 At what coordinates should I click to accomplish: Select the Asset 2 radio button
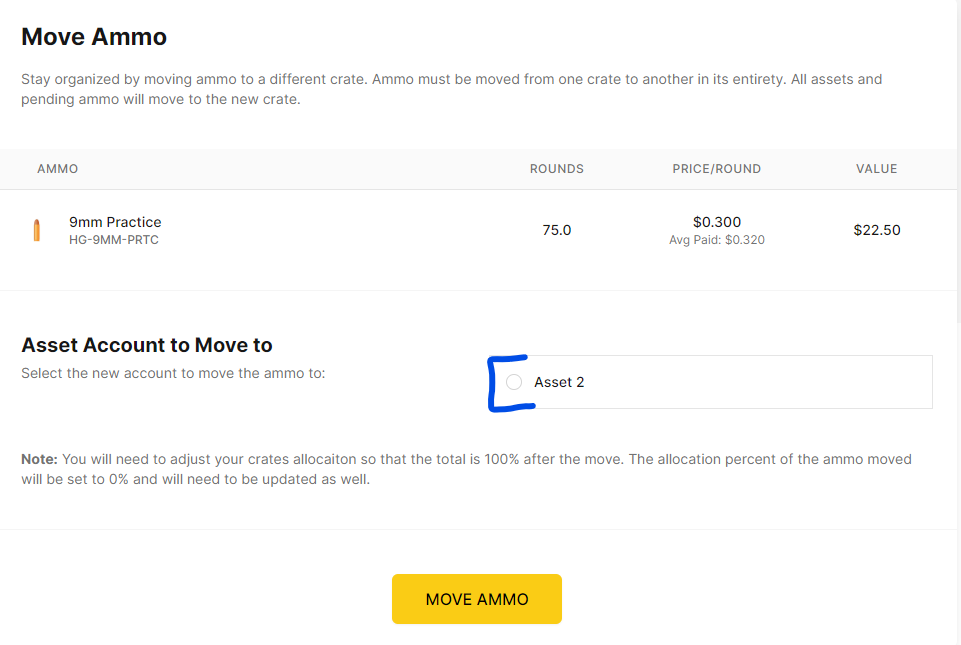[514, 382]
